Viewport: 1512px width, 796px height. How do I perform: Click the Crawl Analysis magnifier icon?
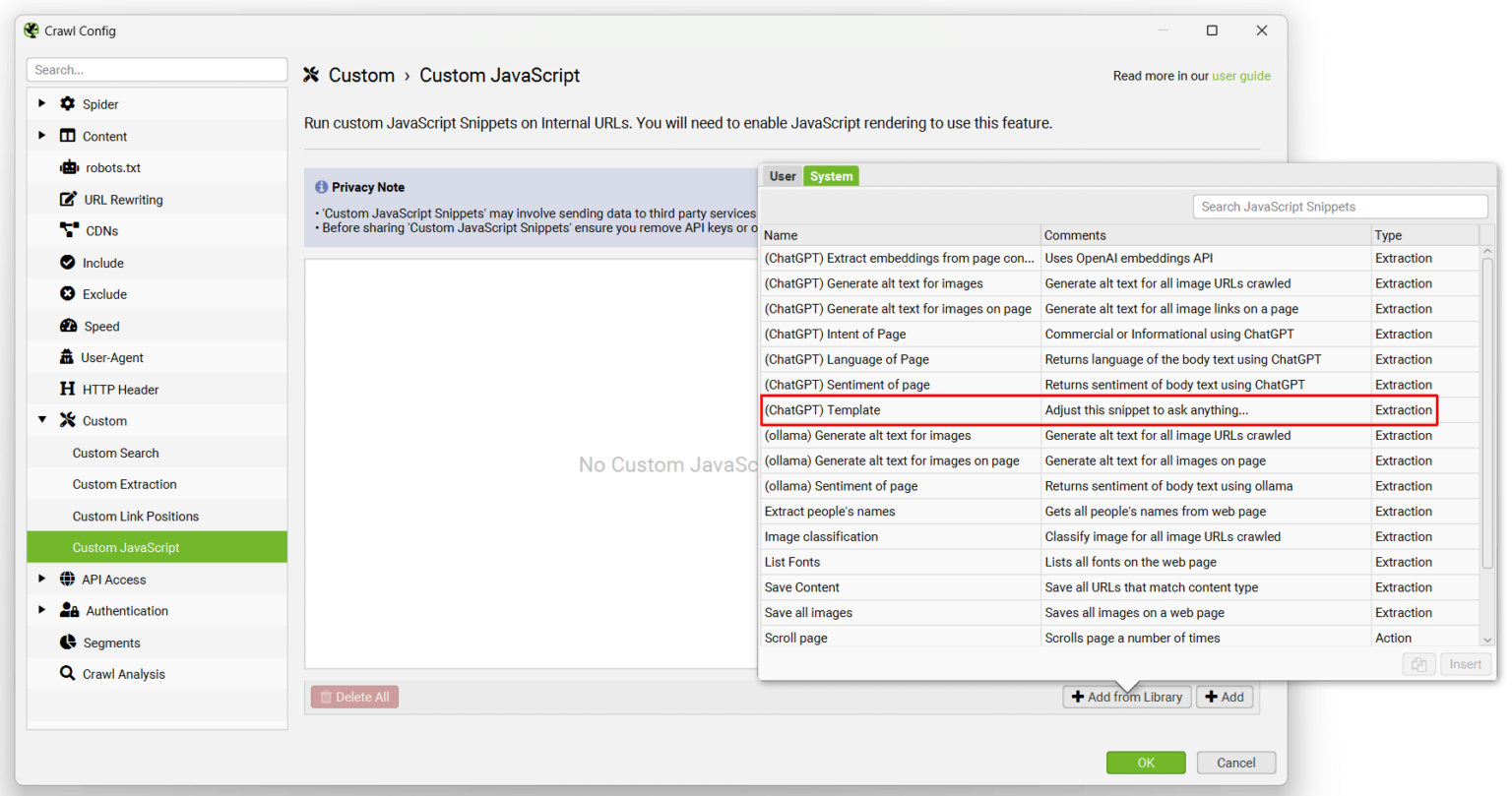click(67, 674)
